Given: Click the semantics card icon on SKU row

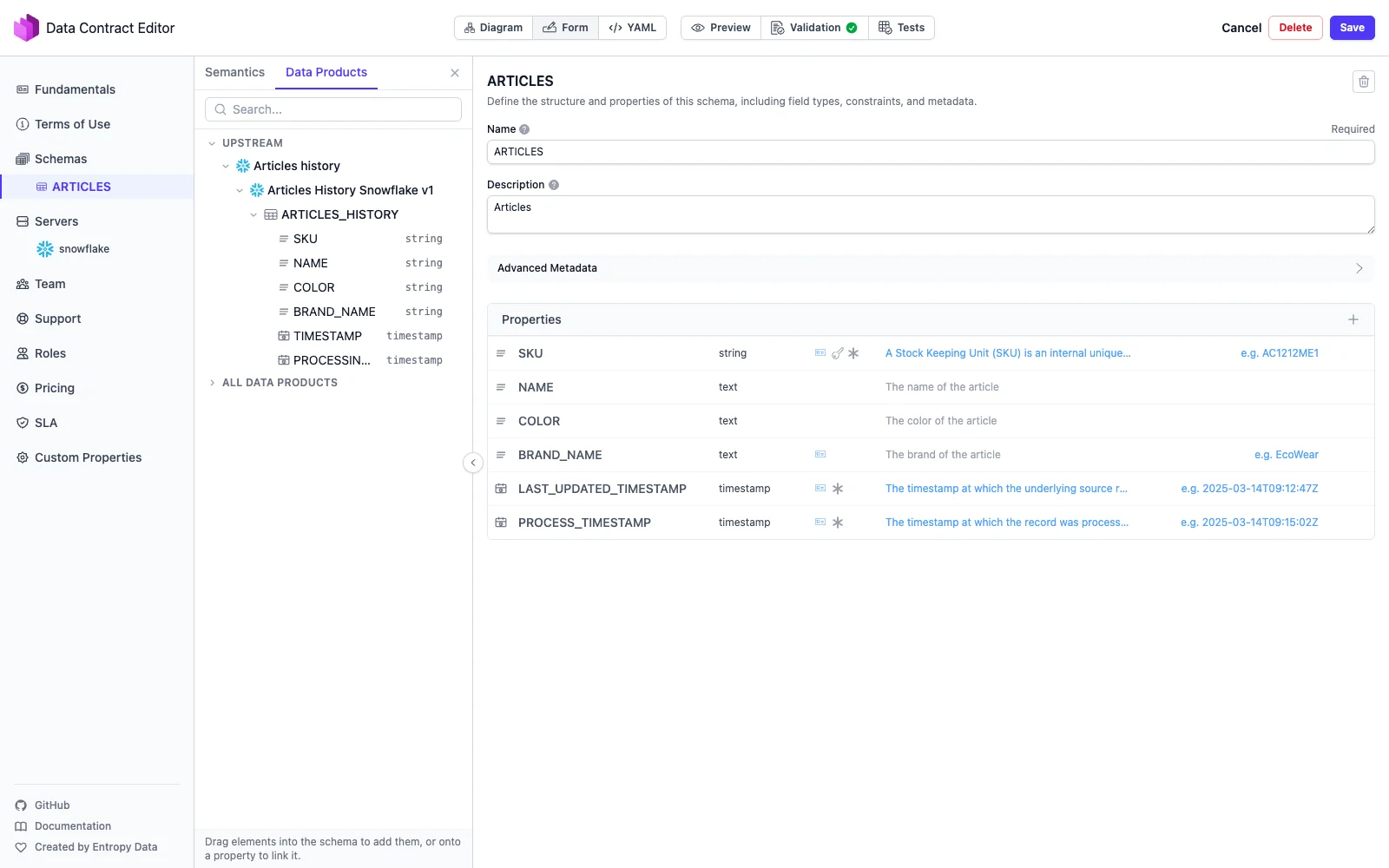Looking at the screenshot, I should click(820, 353).
